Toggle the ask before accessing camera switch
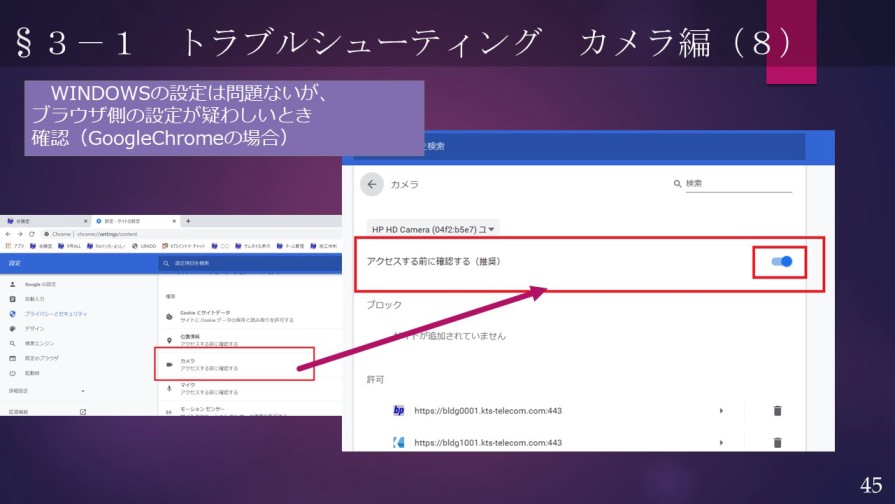Viewport: 895px width, 504px height. (x=781, y=262)
